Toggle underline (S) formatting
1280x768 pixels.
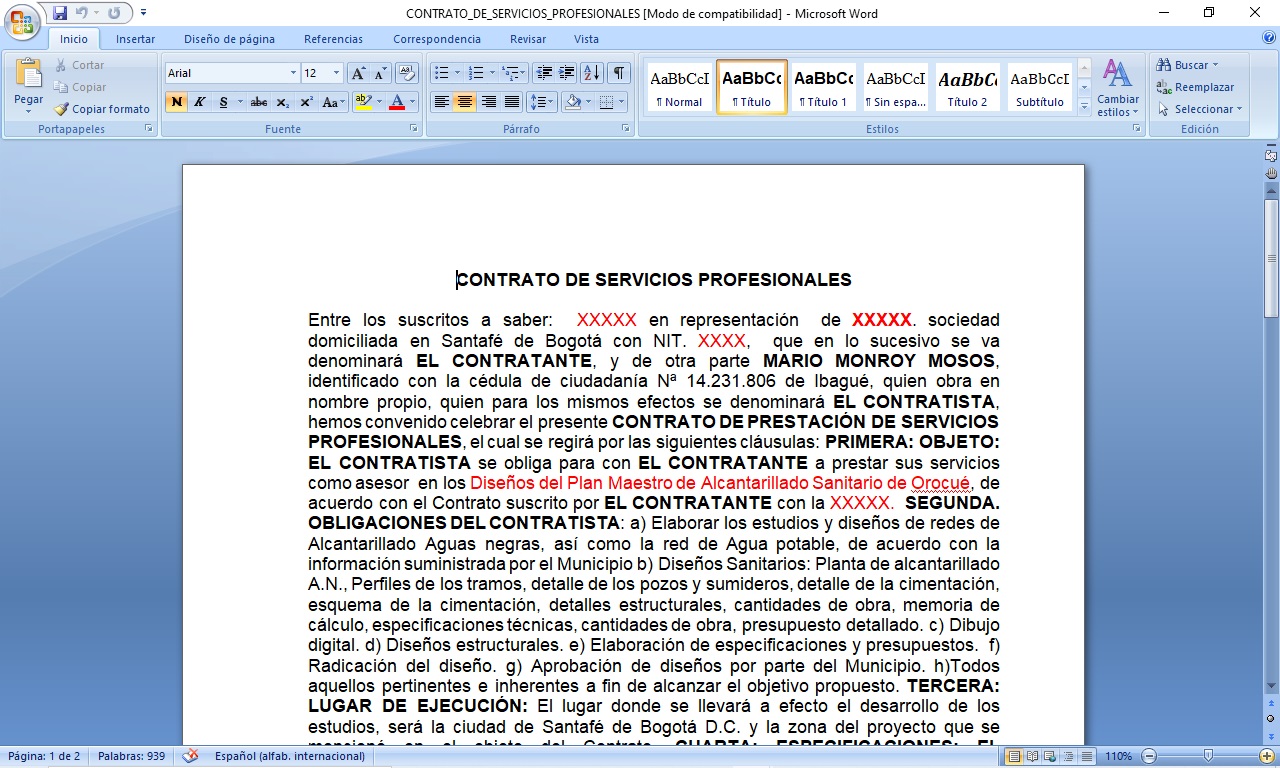click(x=224, y=102)
